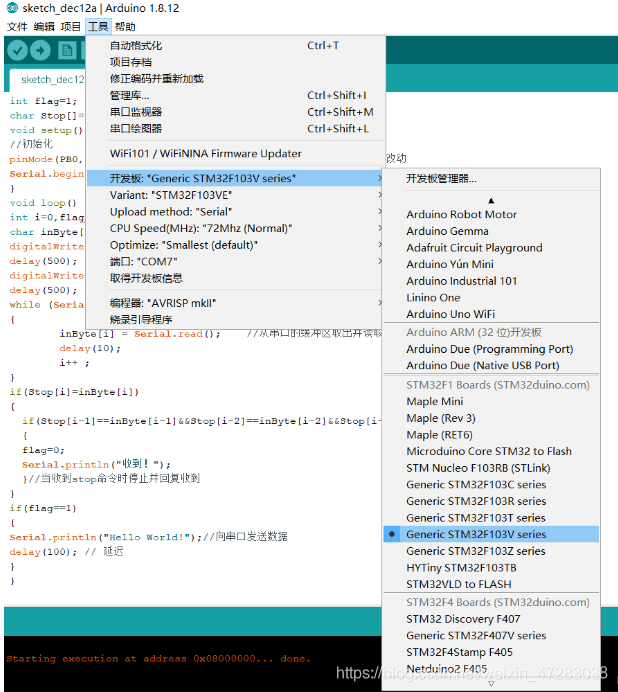
Task: Open 串口绘图器 serial plotter
Action: tap(234, 128)
